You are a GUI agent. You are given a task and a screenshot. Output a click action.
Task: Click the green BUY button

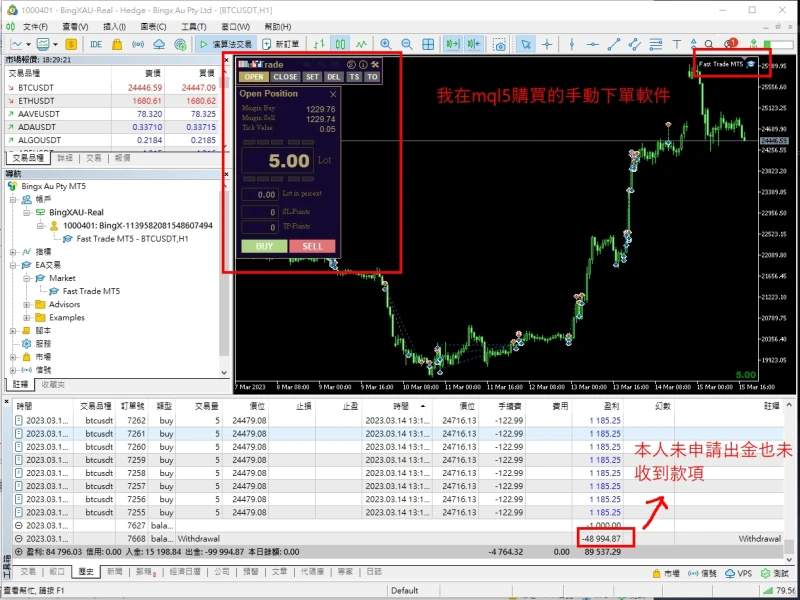265,246
